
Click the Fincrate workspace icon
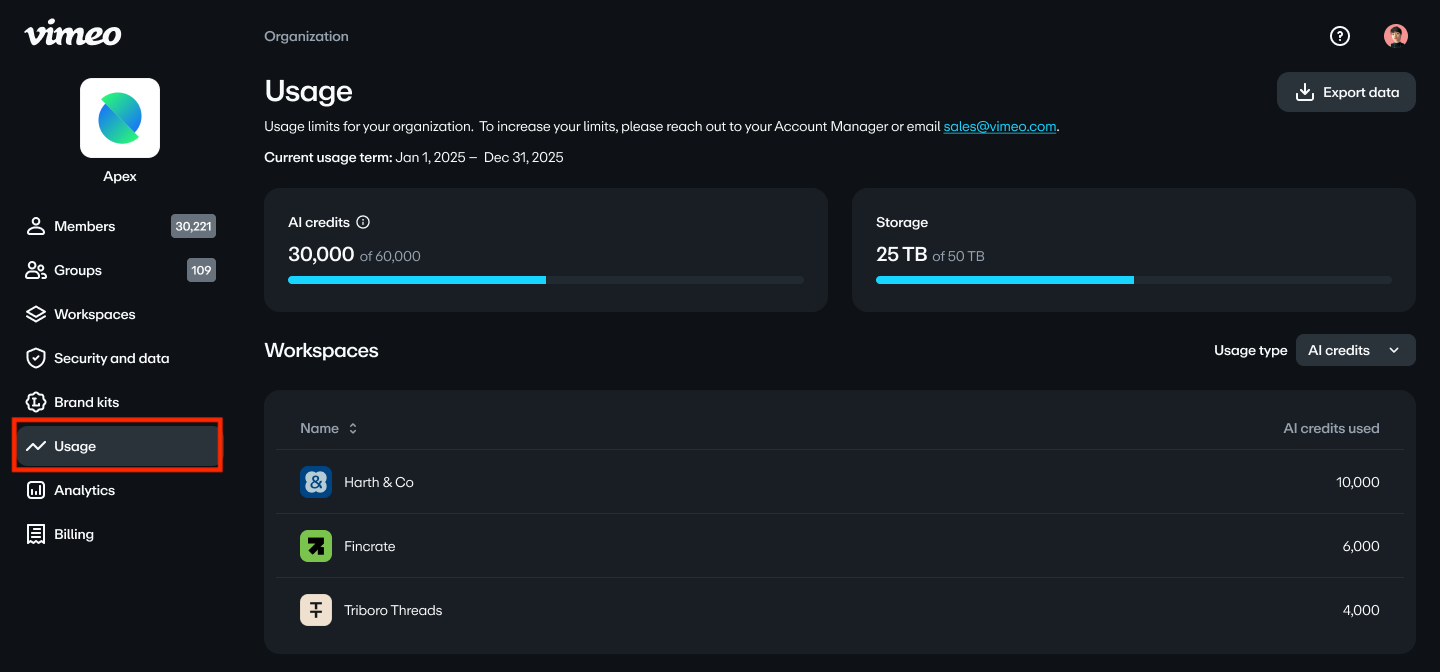pyautogui.click(x=316, y=546)
